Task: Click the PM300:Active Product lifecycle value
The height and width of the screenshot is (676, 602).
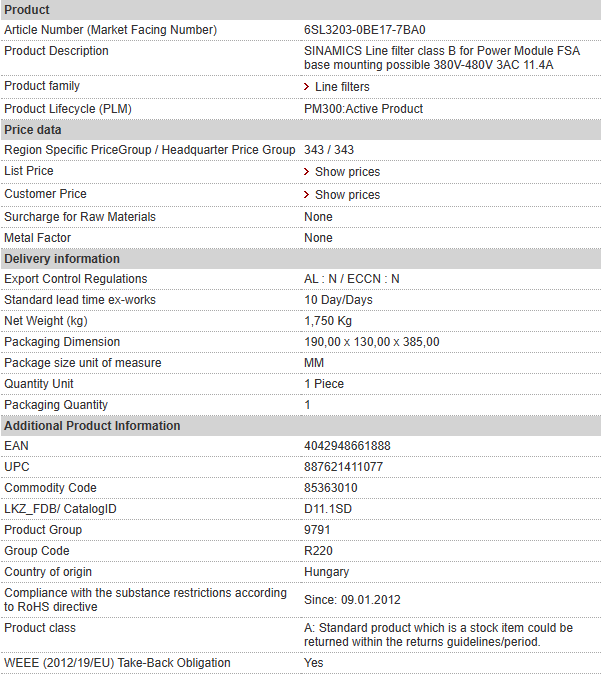Action: (x=364, y=109)
